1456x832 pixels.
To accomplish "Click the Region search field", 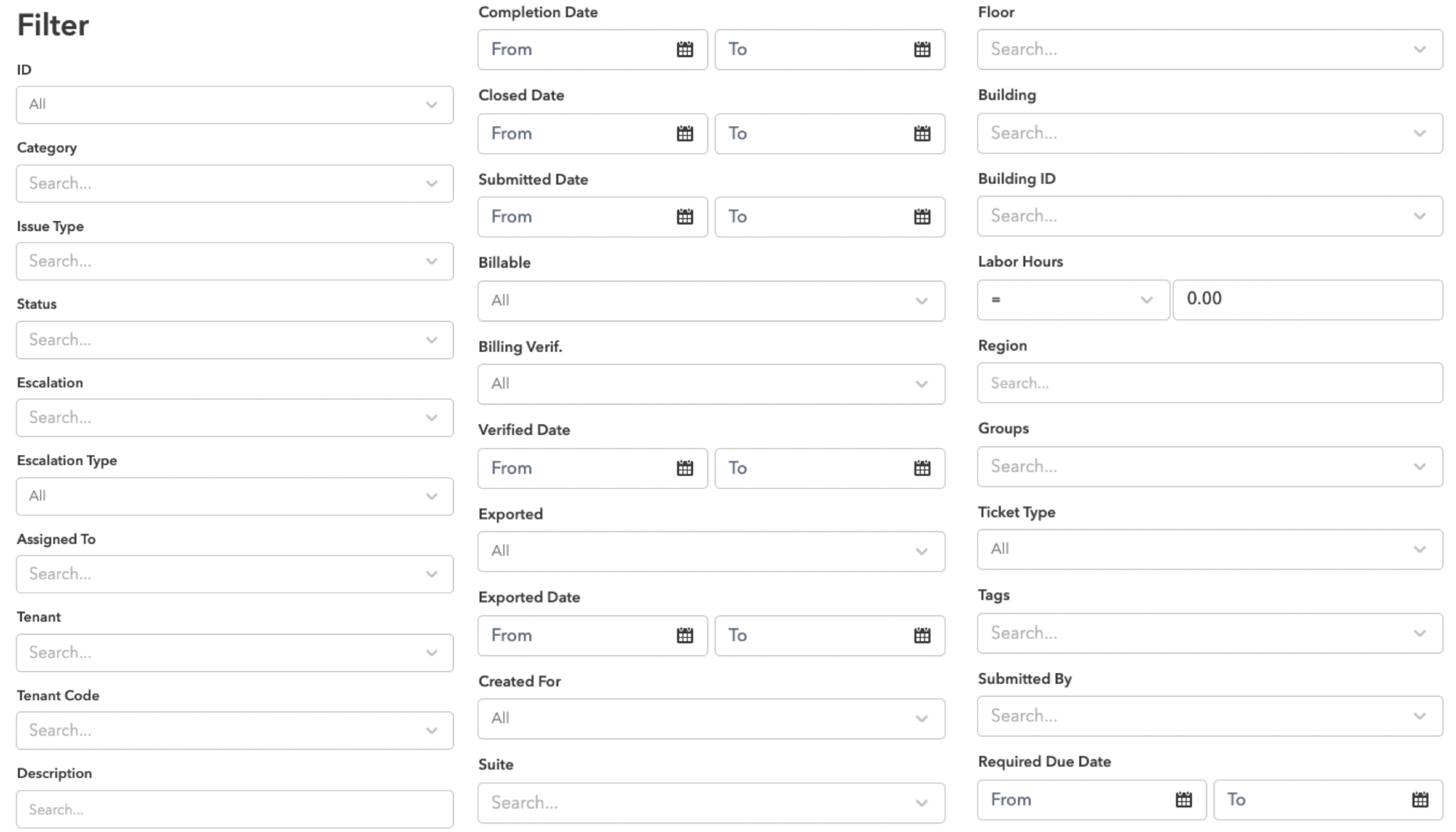I will (x=1209, y=383).
